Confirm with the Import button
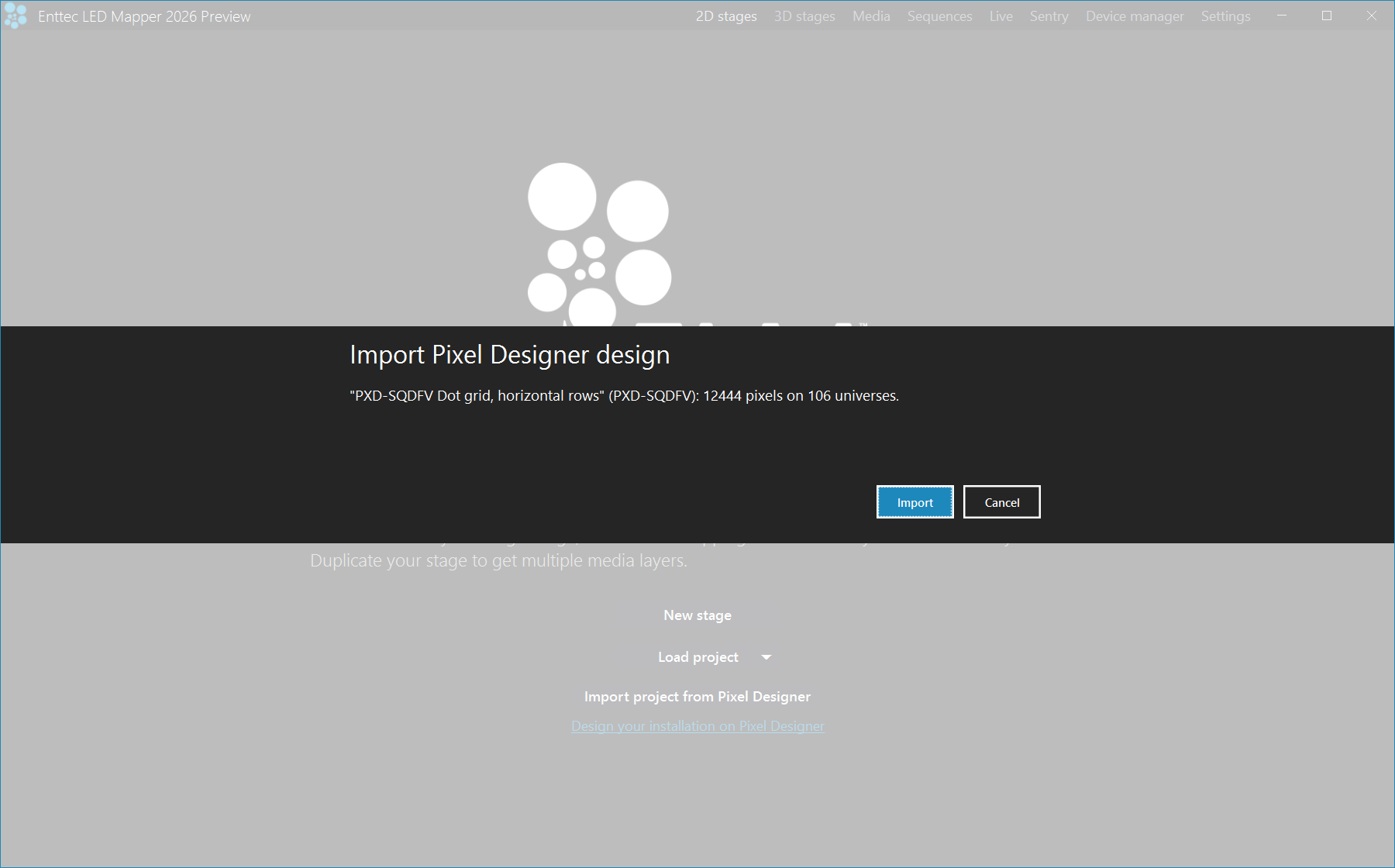Image resolution: width=1395 pixels, height=868 pixels. coord(915,502)
